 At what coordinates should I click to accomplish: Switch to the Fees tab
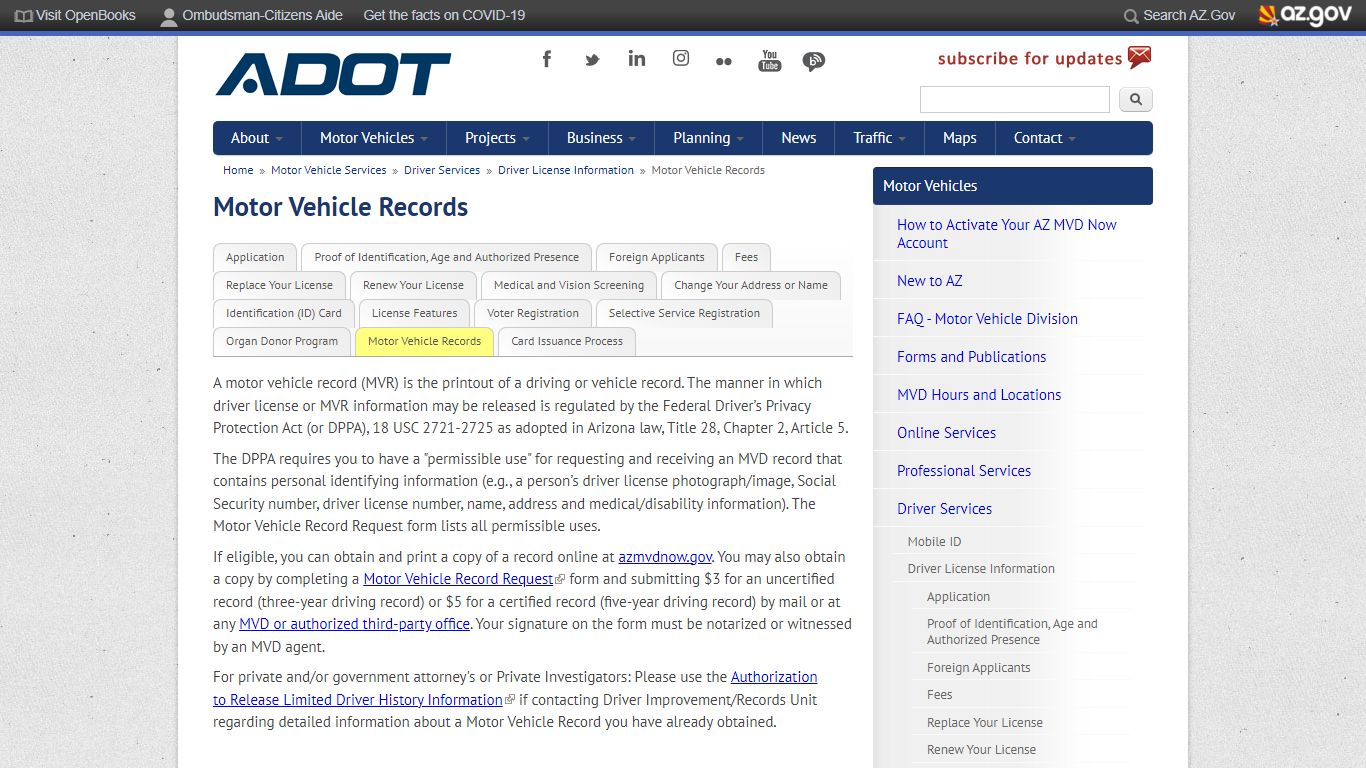coord(746,257)
